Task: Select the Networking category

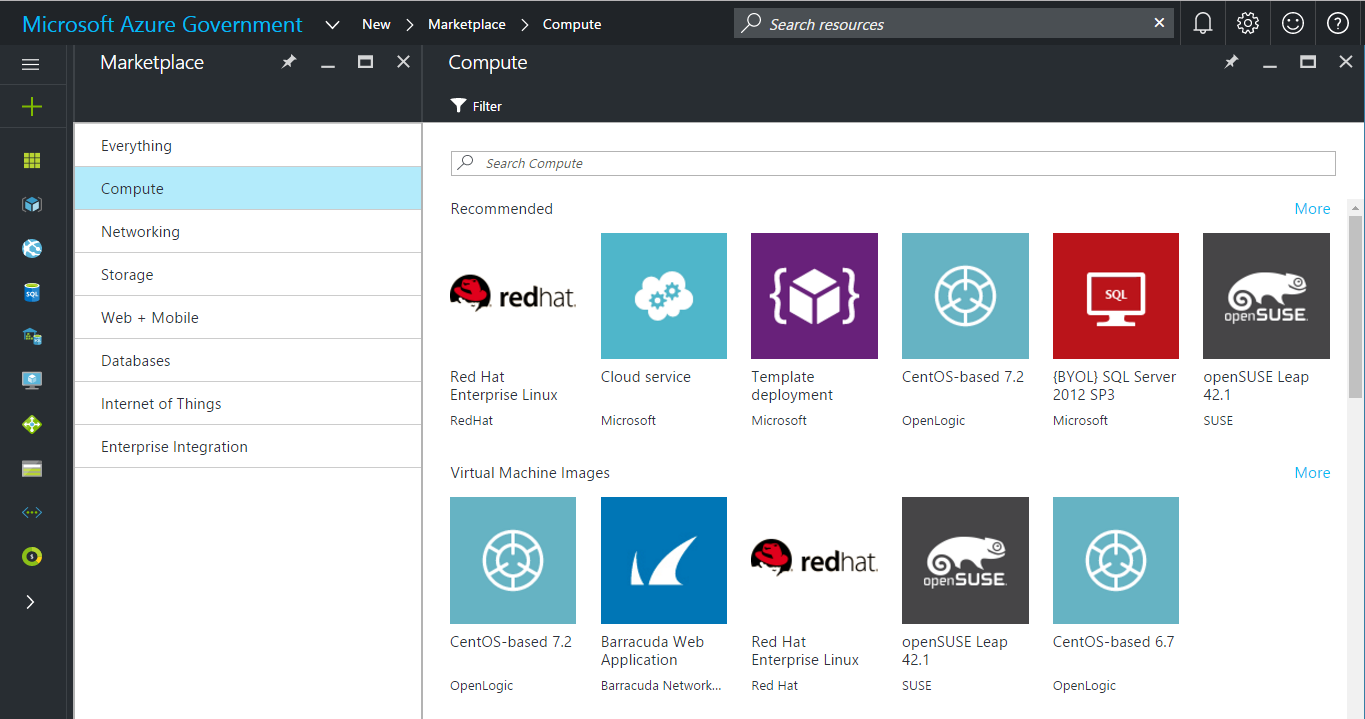Action: tap(140, 231)
